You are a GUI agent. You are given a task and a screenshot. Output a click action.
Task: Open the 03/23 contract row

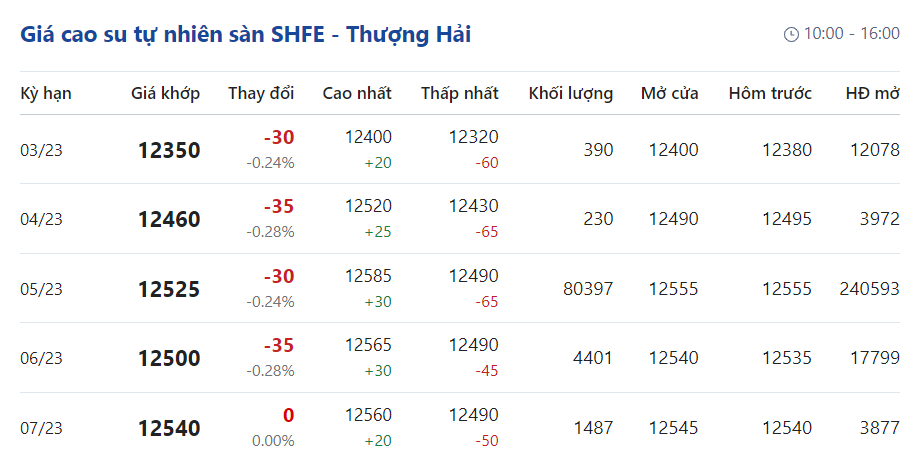41,150
